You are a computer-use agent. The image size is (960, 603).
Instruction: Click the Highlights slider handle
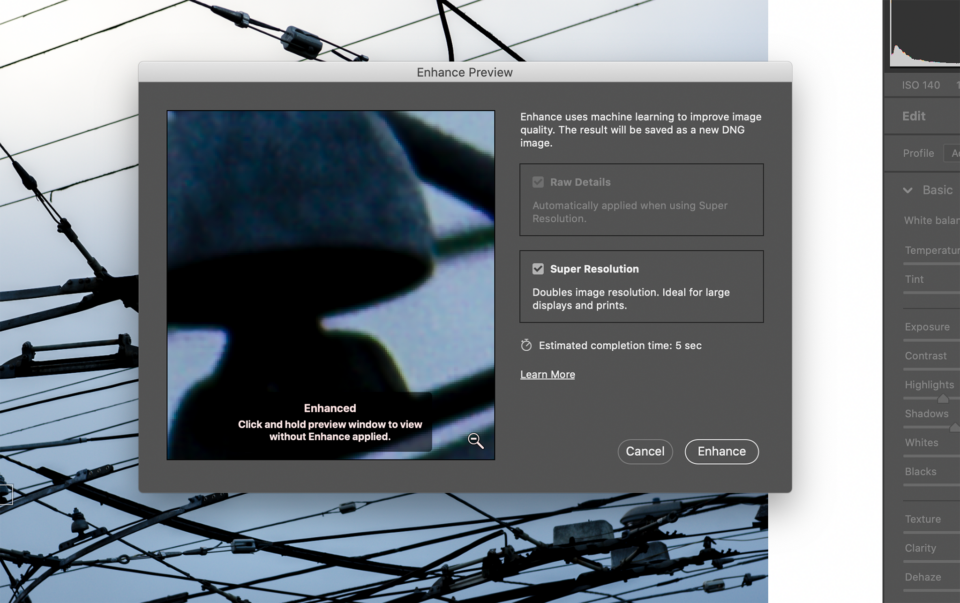[942, 398]
